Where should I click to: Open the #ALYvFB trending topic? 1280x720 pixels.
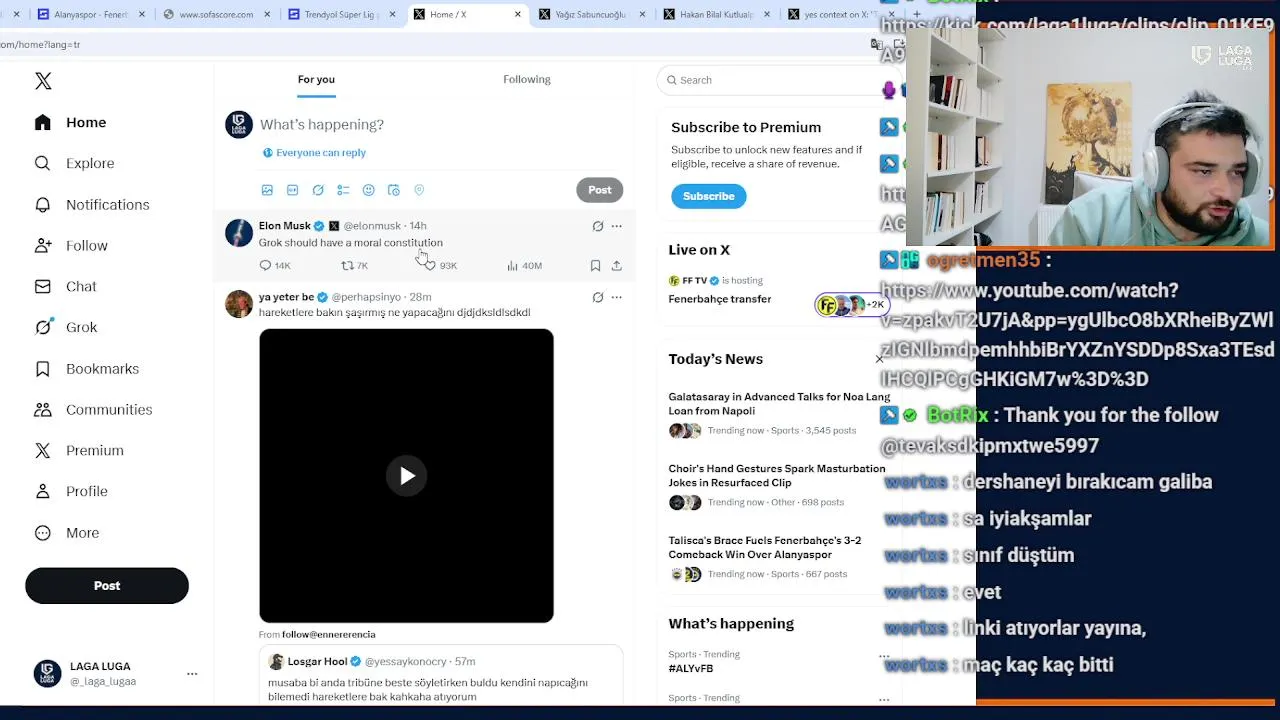pyautogui.click(x=691, y=668)
